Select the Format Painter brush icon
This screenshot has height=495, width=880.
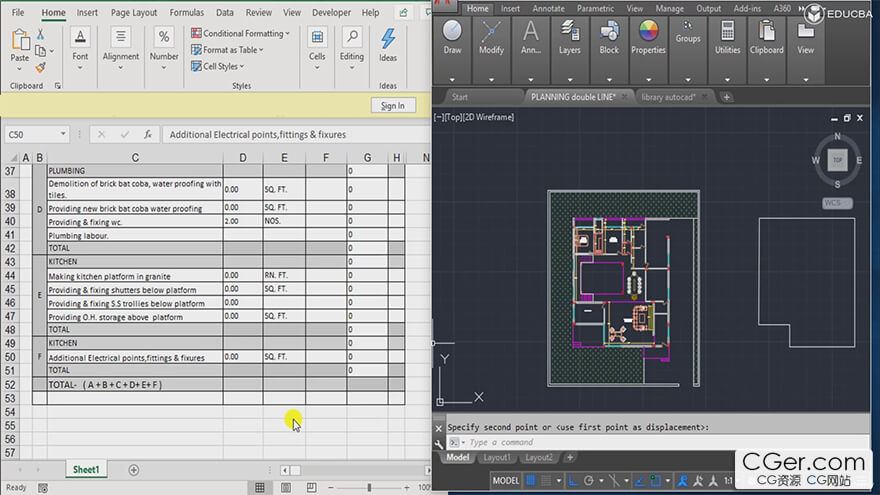[40, 67]
